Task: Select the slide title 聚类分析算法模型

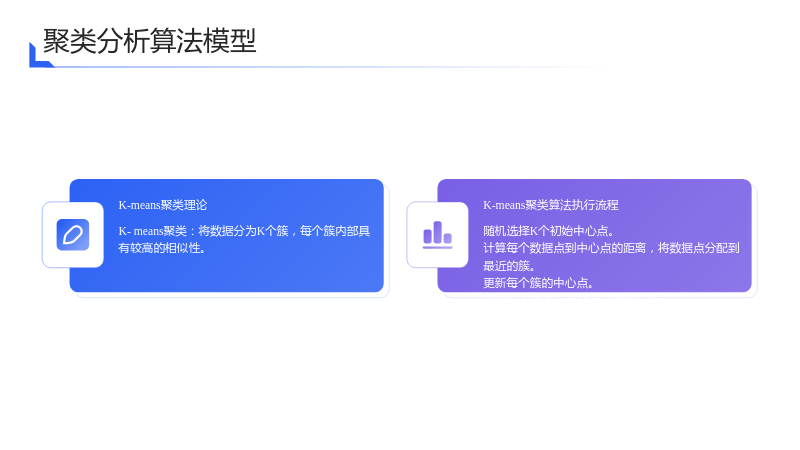Action: click(x=149, y=41)
